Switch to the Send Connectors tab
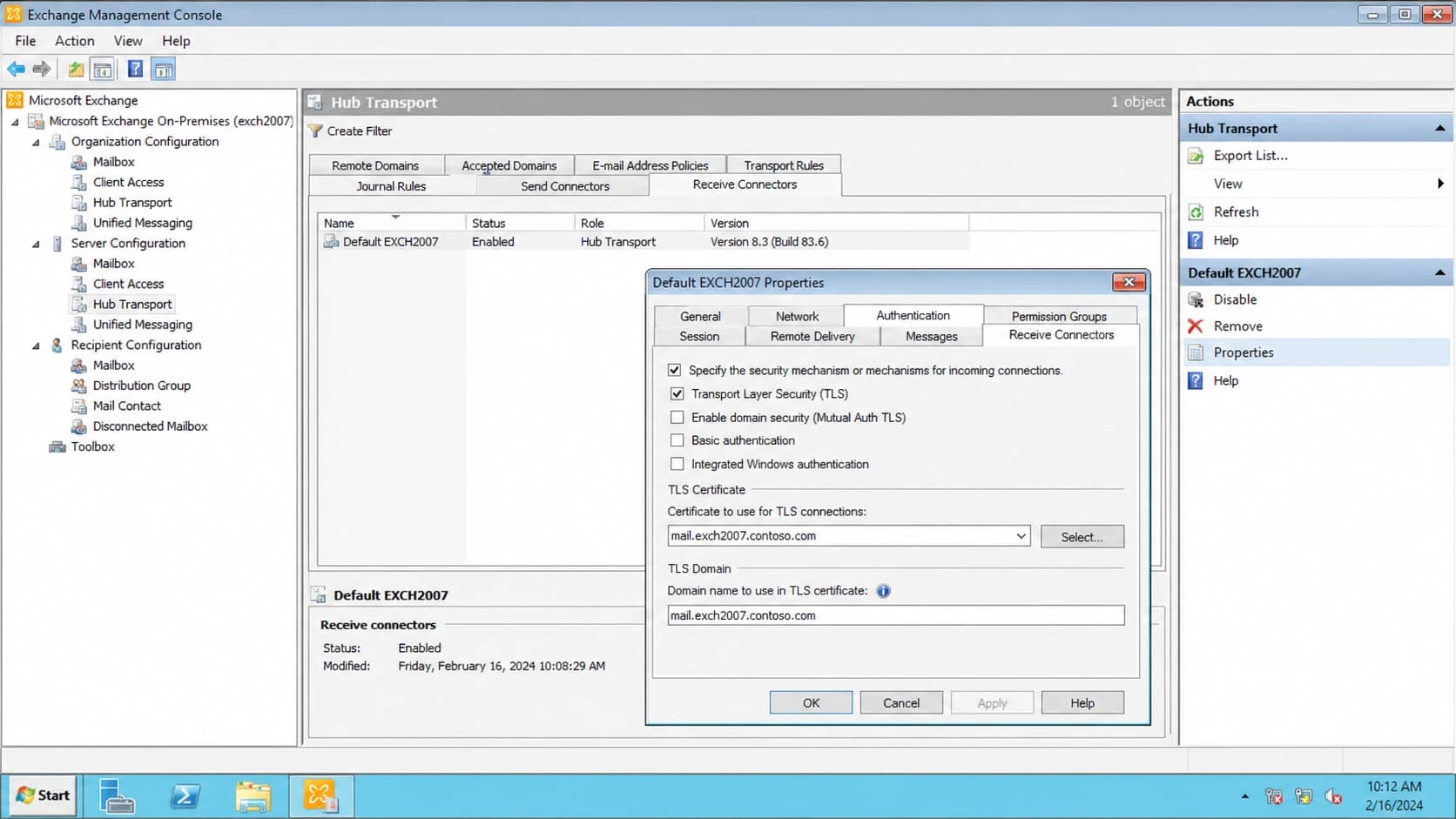The image size is (1456, 819). pos(564,186)
